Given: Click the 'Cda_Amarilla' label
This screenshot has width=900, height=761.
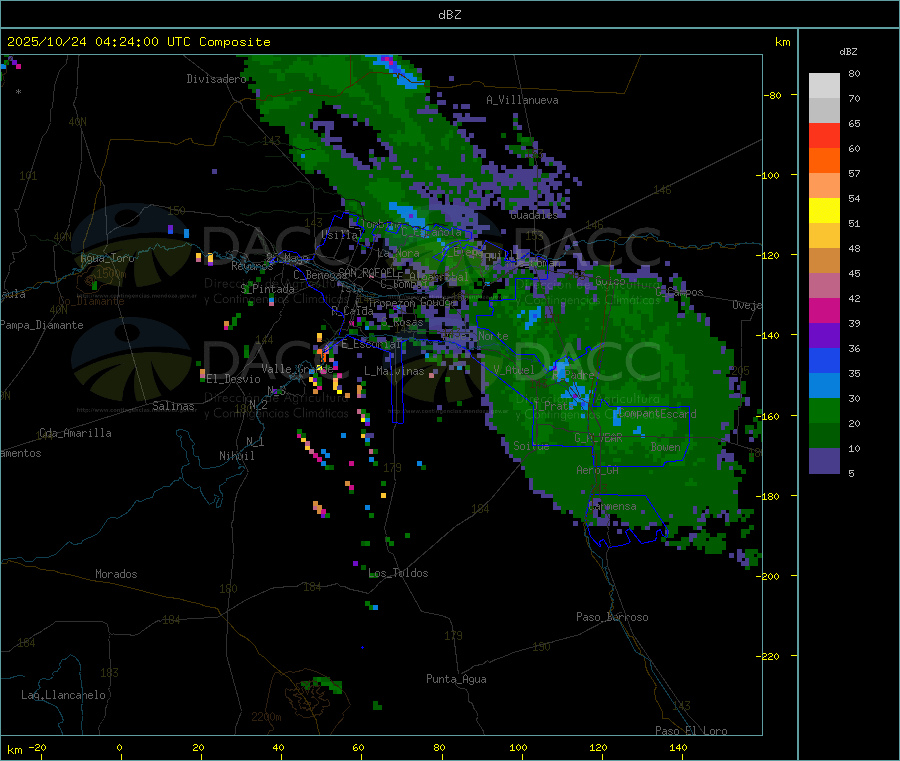Looking at the screenshot, I should (x=75, y=433).
